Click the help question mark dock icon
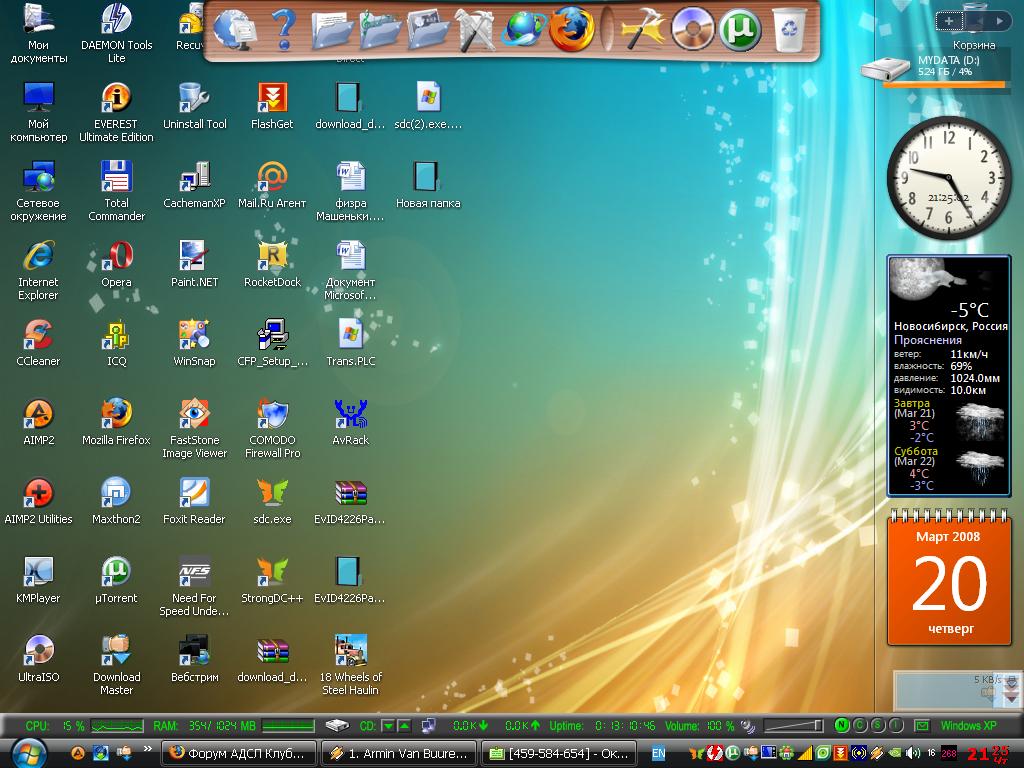This screenshot has width=1024, height=768. click(x=284, y=29)
